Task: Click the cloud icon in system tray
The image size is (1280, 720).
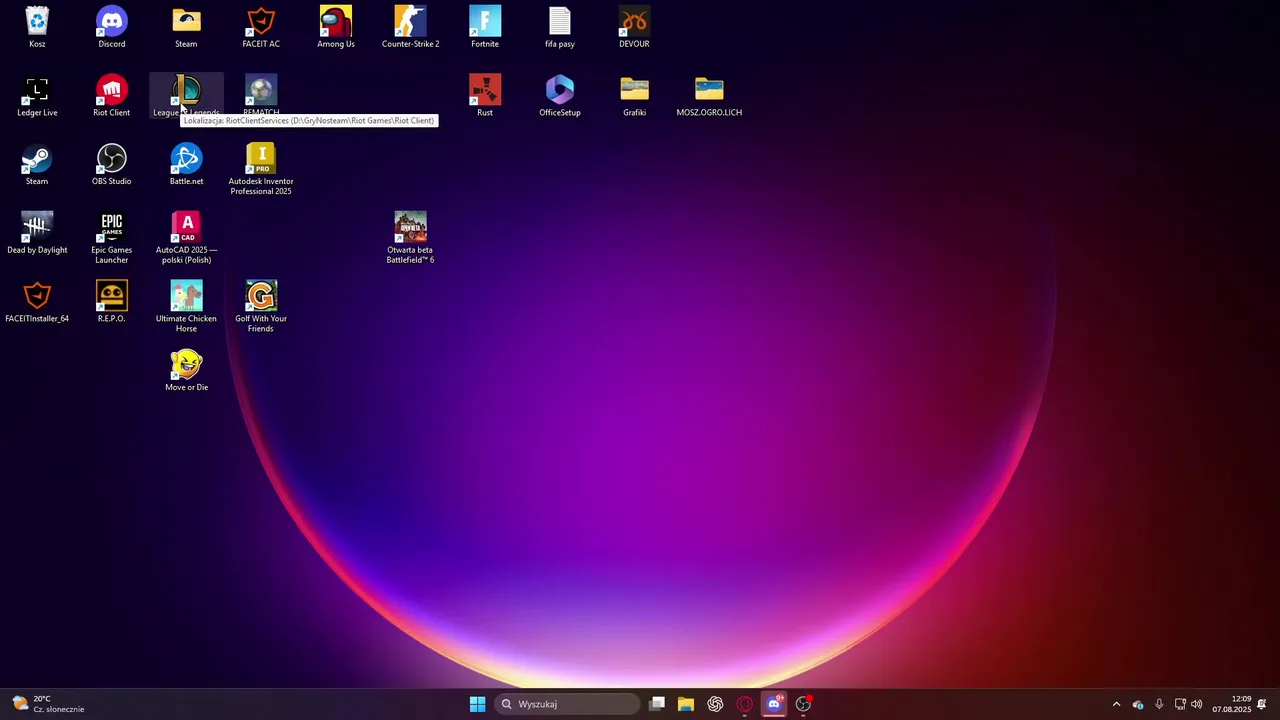Action: pyautogui.click(x=1138, y=704)
